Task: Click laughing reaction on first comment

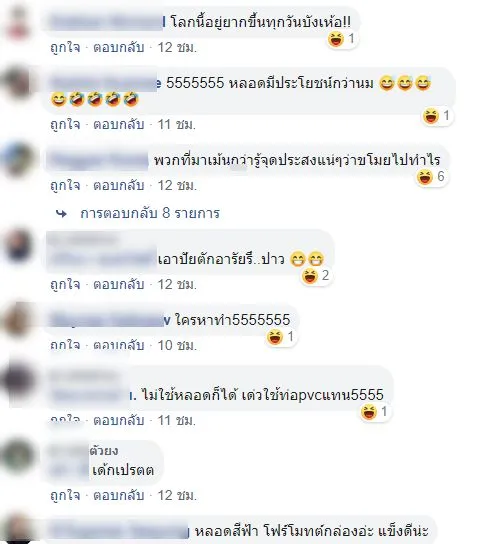Action: [336, 39]
